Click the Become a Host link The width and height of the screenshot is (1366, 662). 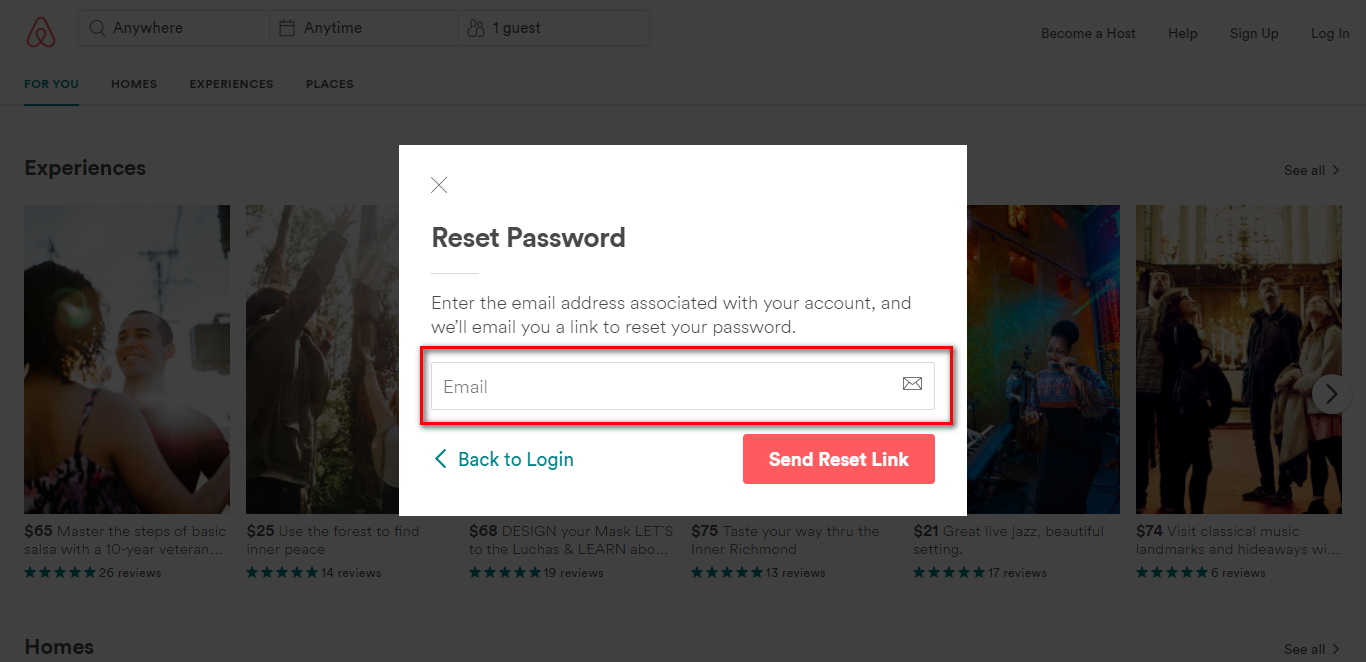point(1088,33)
